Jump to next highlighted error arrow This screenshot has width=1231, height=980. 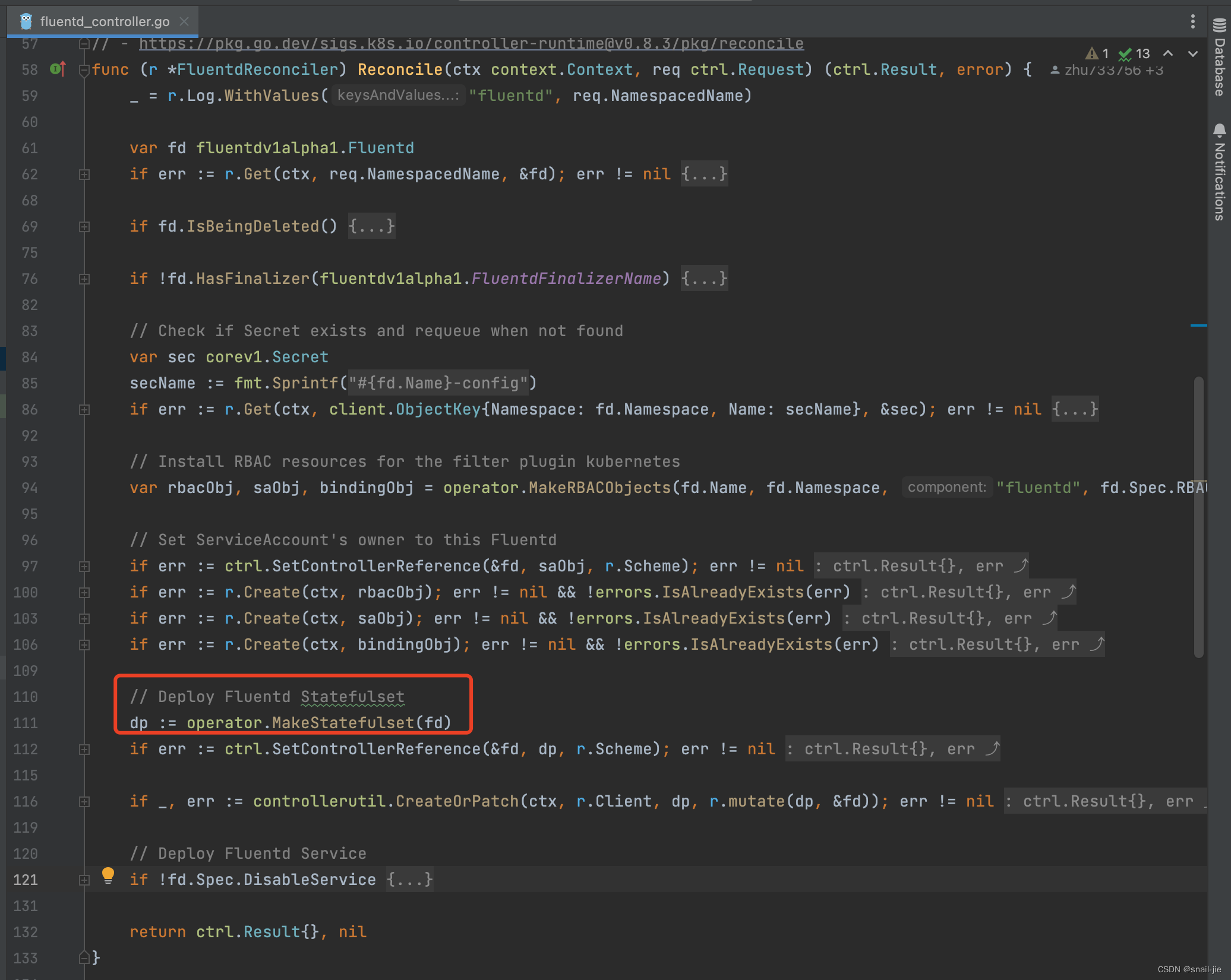coord(1192,53)
